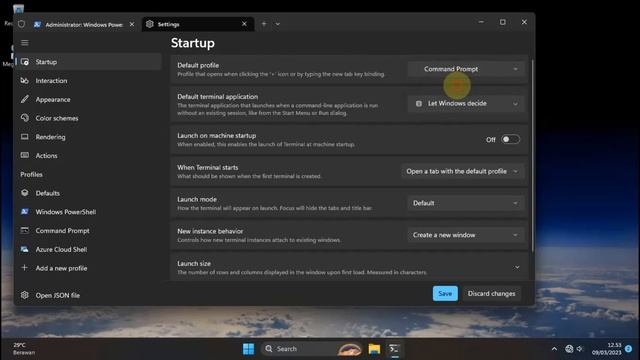Open the Color schemes page
Screen dimensions: 640x360
pyautogui.click(x=88, y=118)
